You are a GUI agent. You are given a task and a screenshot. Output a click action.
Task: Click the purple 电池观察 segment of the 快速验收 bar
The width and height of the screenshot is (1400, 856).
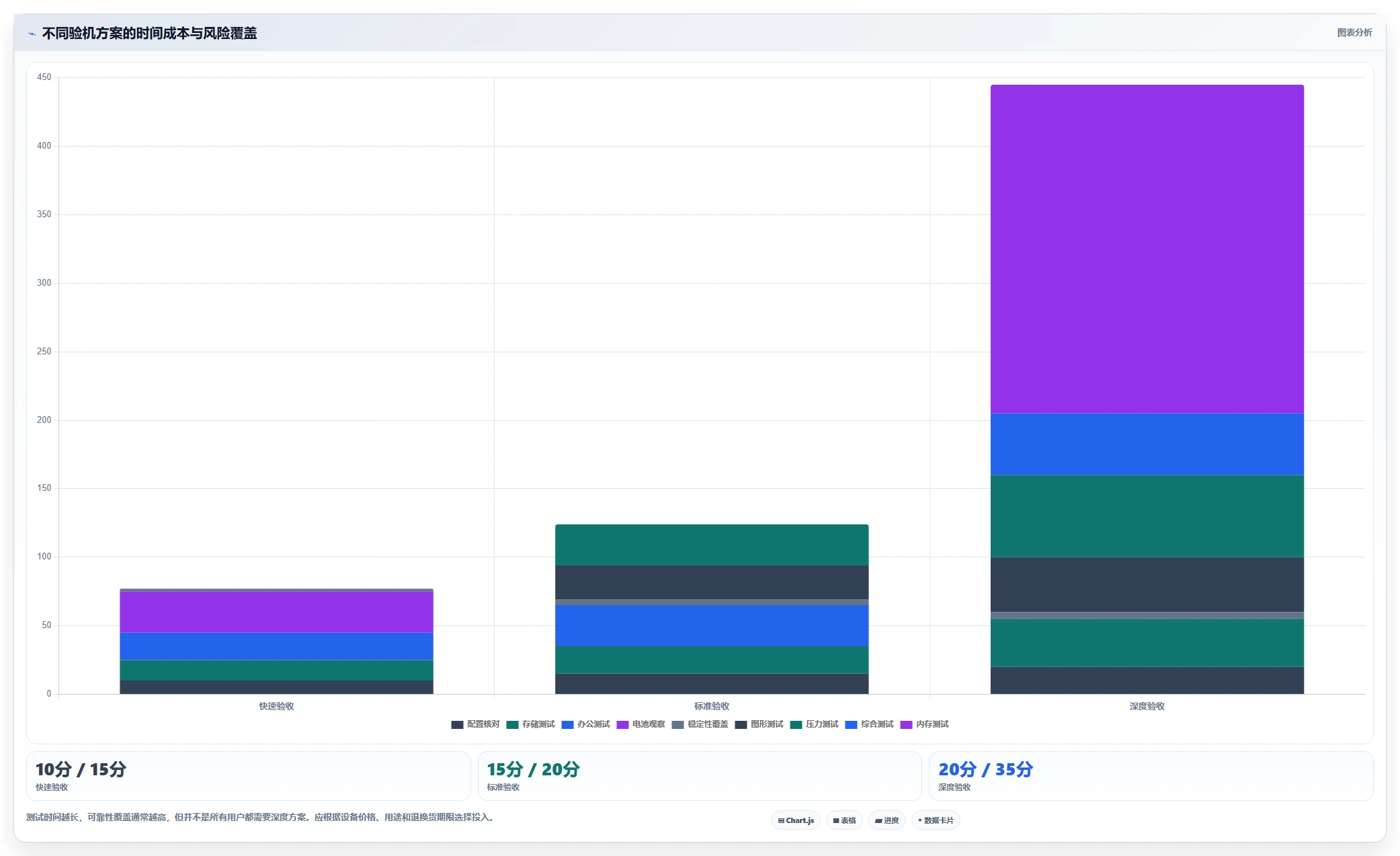click(x=276, y=612)
